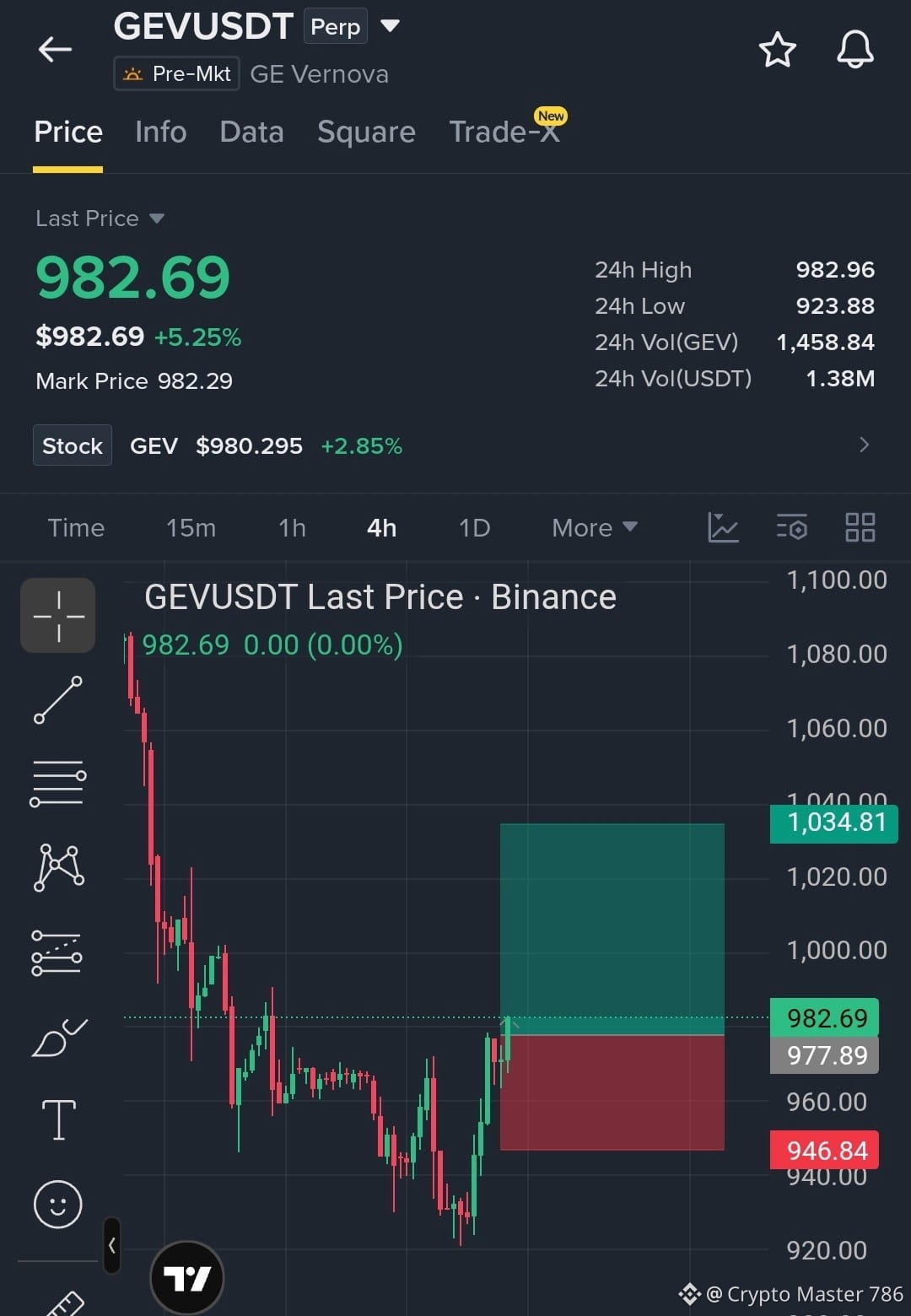Select the text annotation tool
The width and height of the screenshot is (911, 1316).
pyautogui.click(x=59, y=1120)
